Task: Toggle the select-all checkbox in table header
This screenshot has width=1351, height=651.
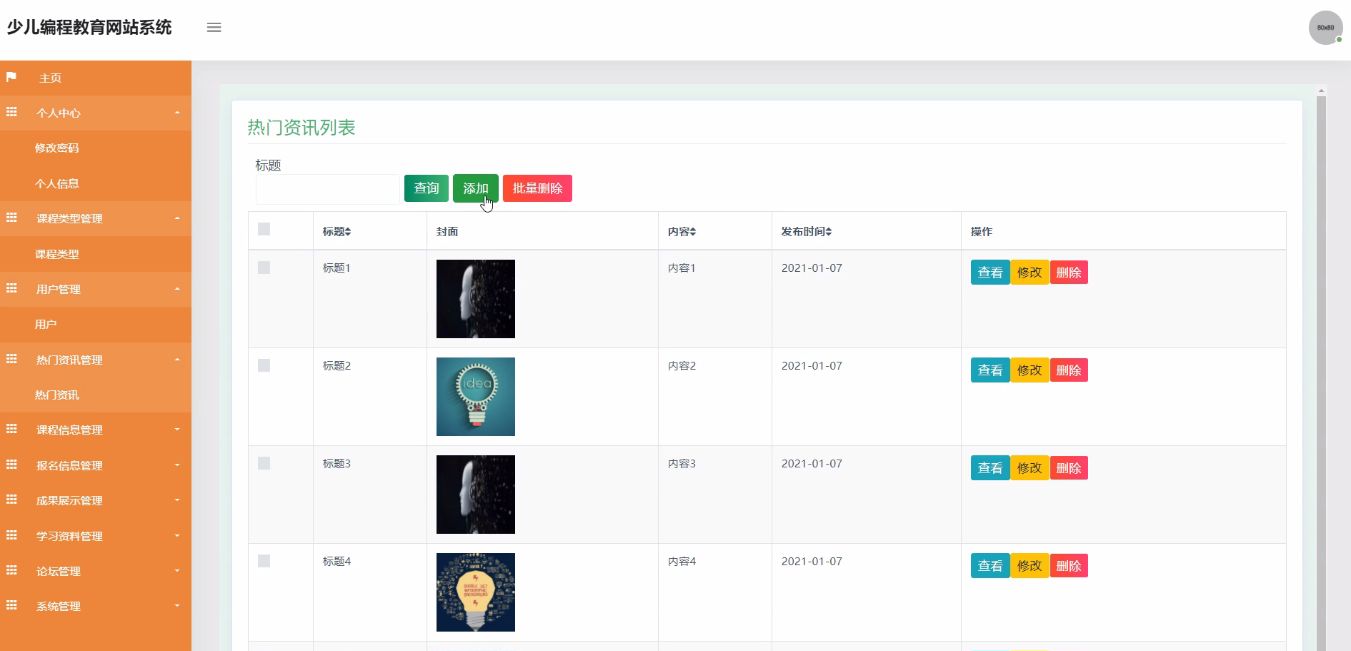Action: 264,229
